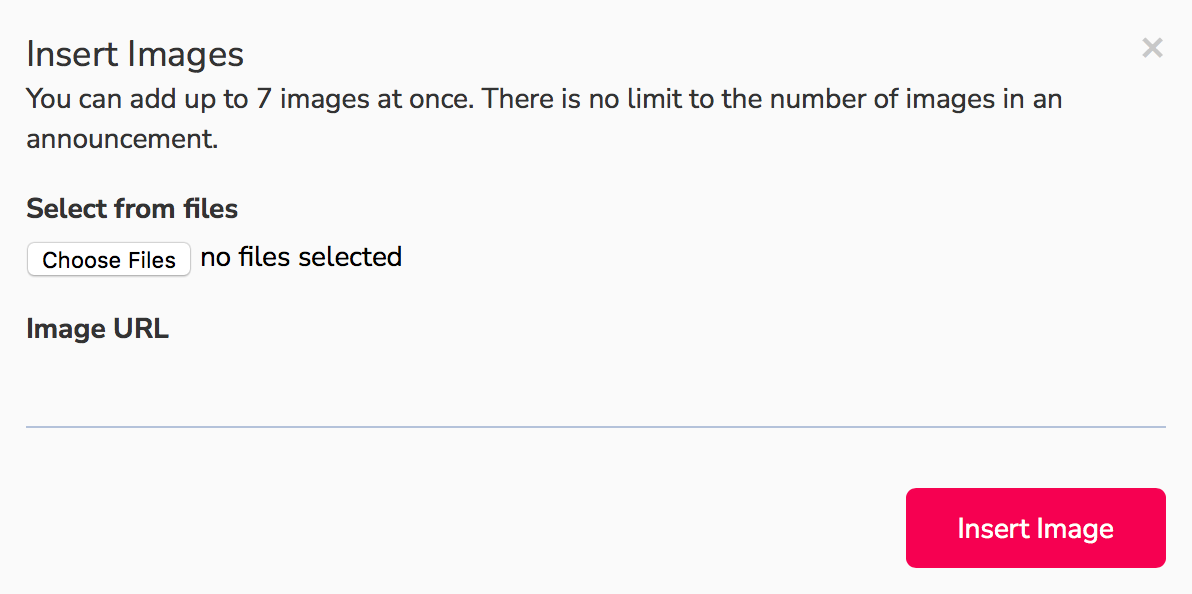Screen dimensions: 1192x594
Task: Click the word 'files' in 'Select from files'
Action: (211, 208)
